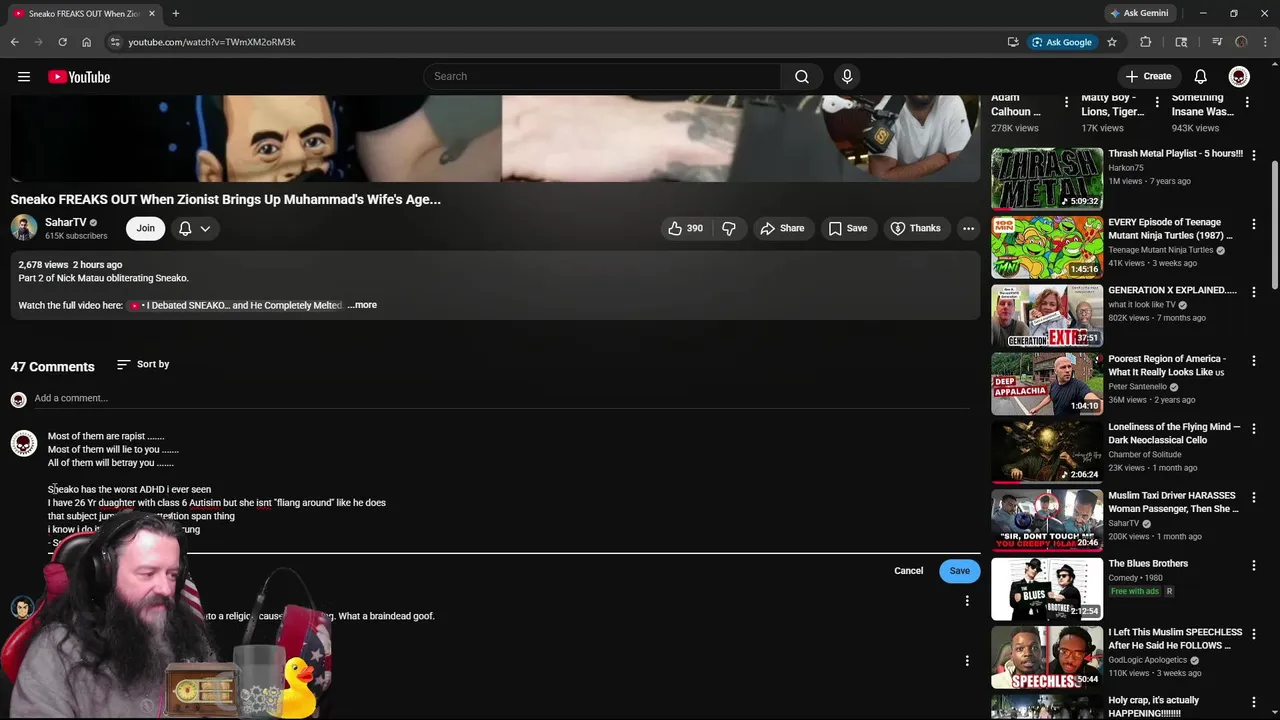The width and height of the screenshot is (1280, 720).
Task: Open the account avatar menu
Action: click(1239, 77)
